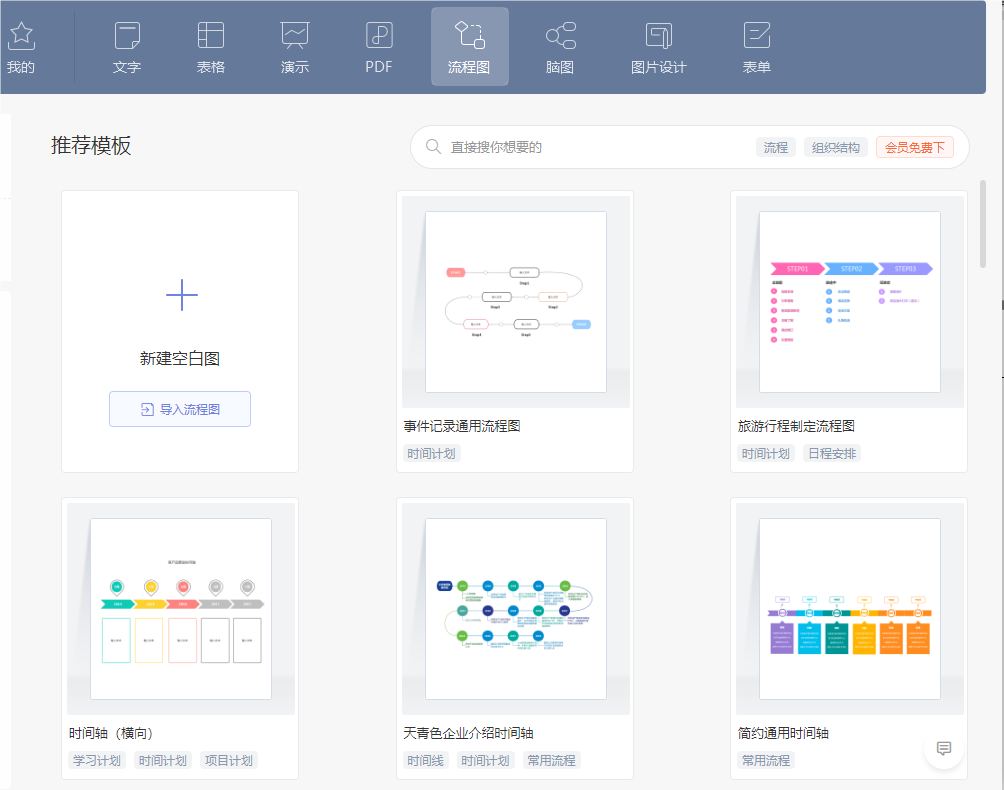Switch to the 流程图 tab
The width and height of the screenshot is (1004, 790).
[469, 46]
